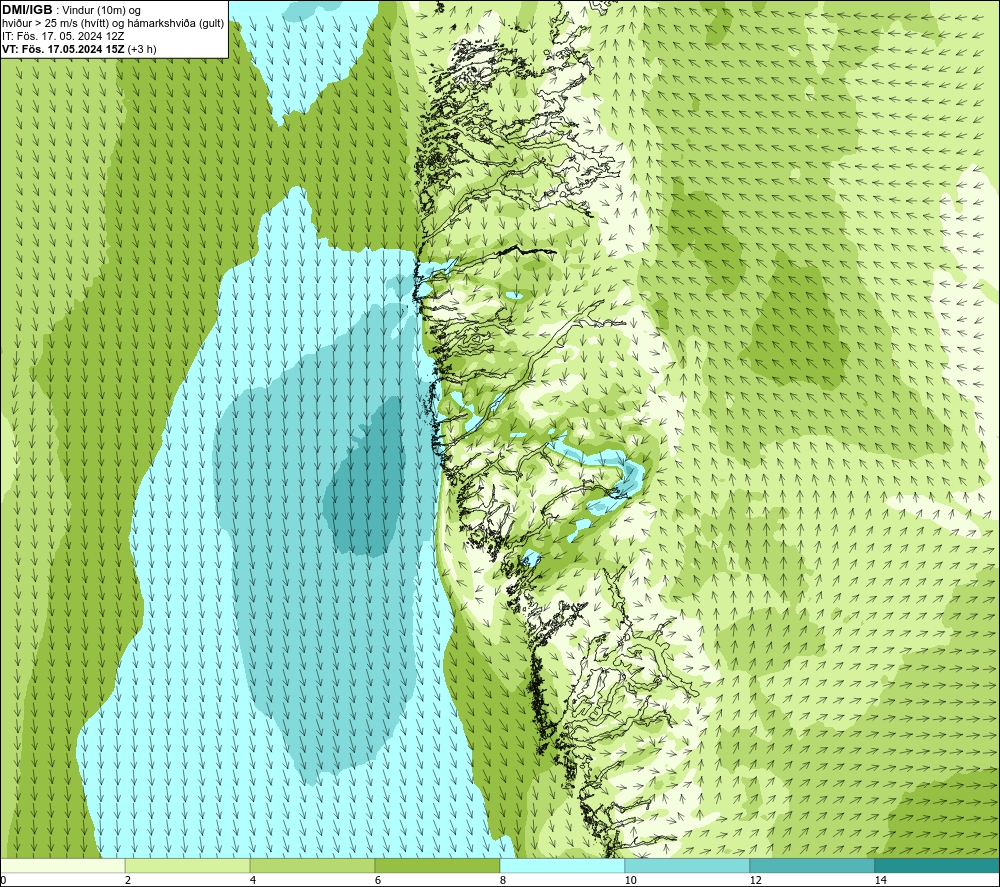
Task: Click the 'IT: Fös. 17. 05. 2024 12Z' line
Action: tap(63, 36)
